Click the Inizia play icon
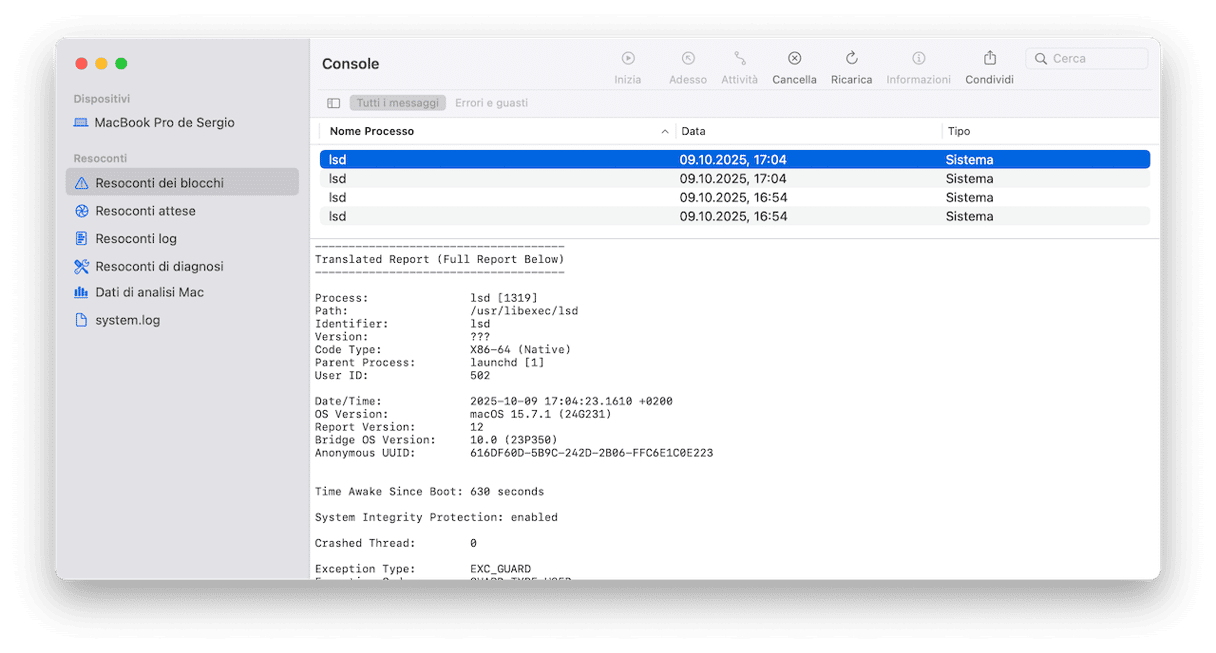 628,59
